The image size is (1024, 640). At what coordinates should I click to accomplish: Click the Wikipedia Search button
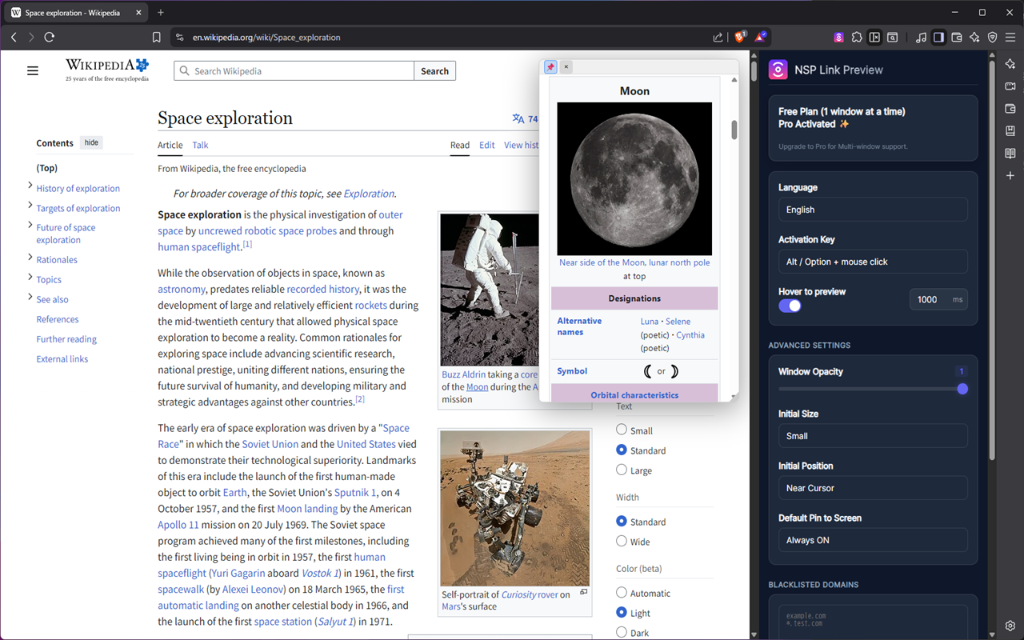click(x=434, y=71)
